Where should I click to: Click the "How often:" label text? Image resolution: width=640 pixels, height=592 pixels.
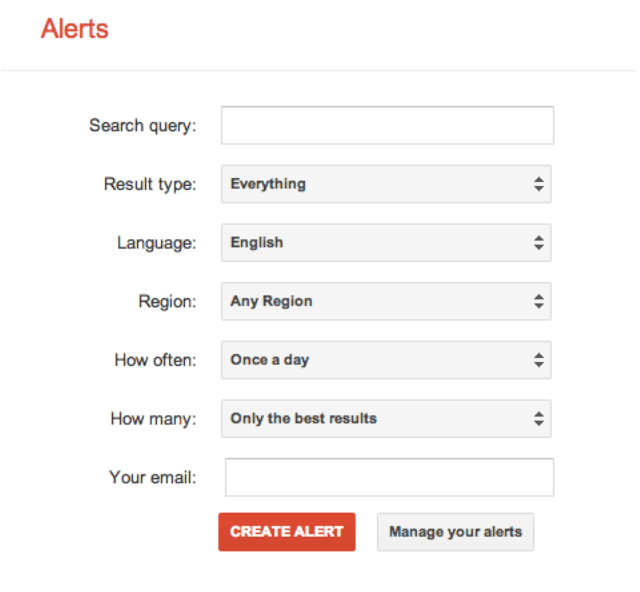pyautogui.click(x=155, y=360)
